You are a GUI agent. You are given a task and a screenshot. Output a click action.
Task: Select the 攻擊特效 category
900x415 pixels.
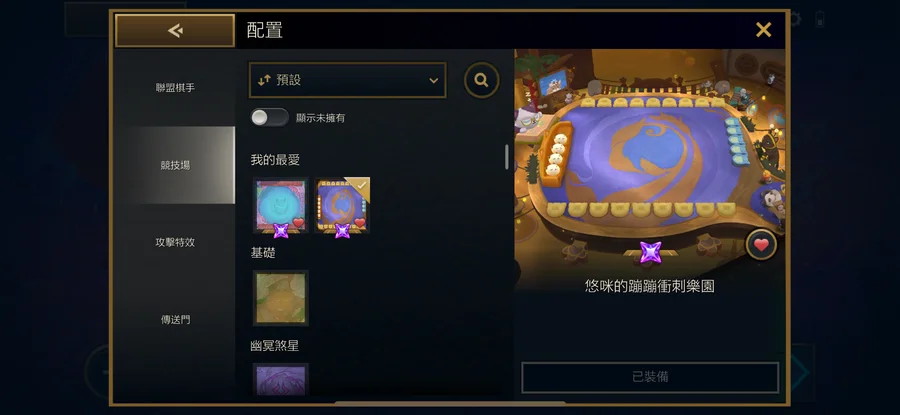[x=175, y=242]
